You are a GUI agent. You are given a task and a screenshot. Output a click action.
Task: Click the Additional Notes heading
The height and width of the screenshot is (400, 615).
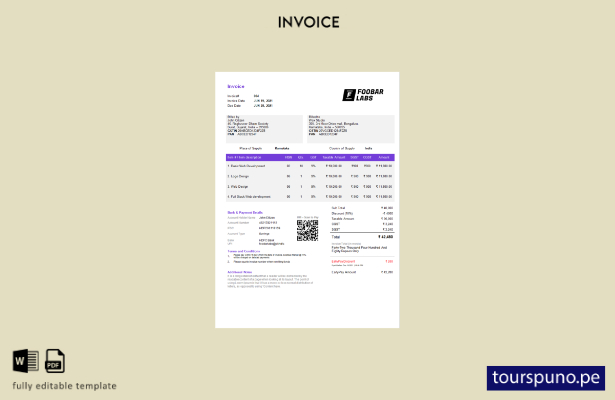click(x=240, y=272)
